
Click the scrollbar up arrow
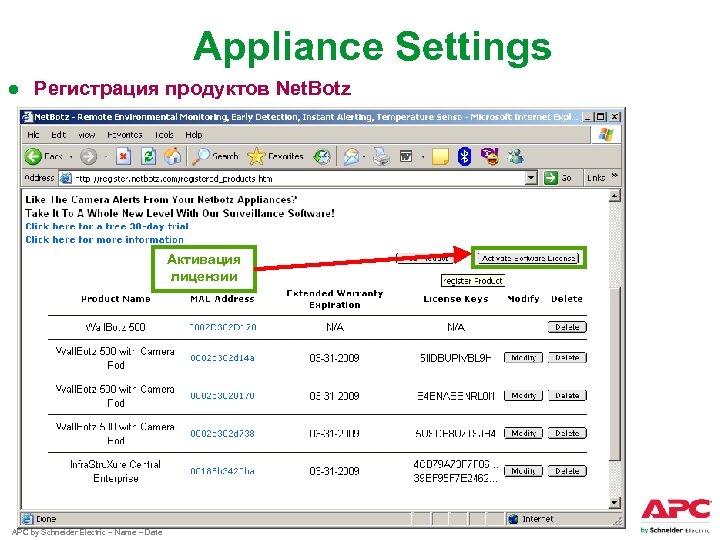point(615,196)
